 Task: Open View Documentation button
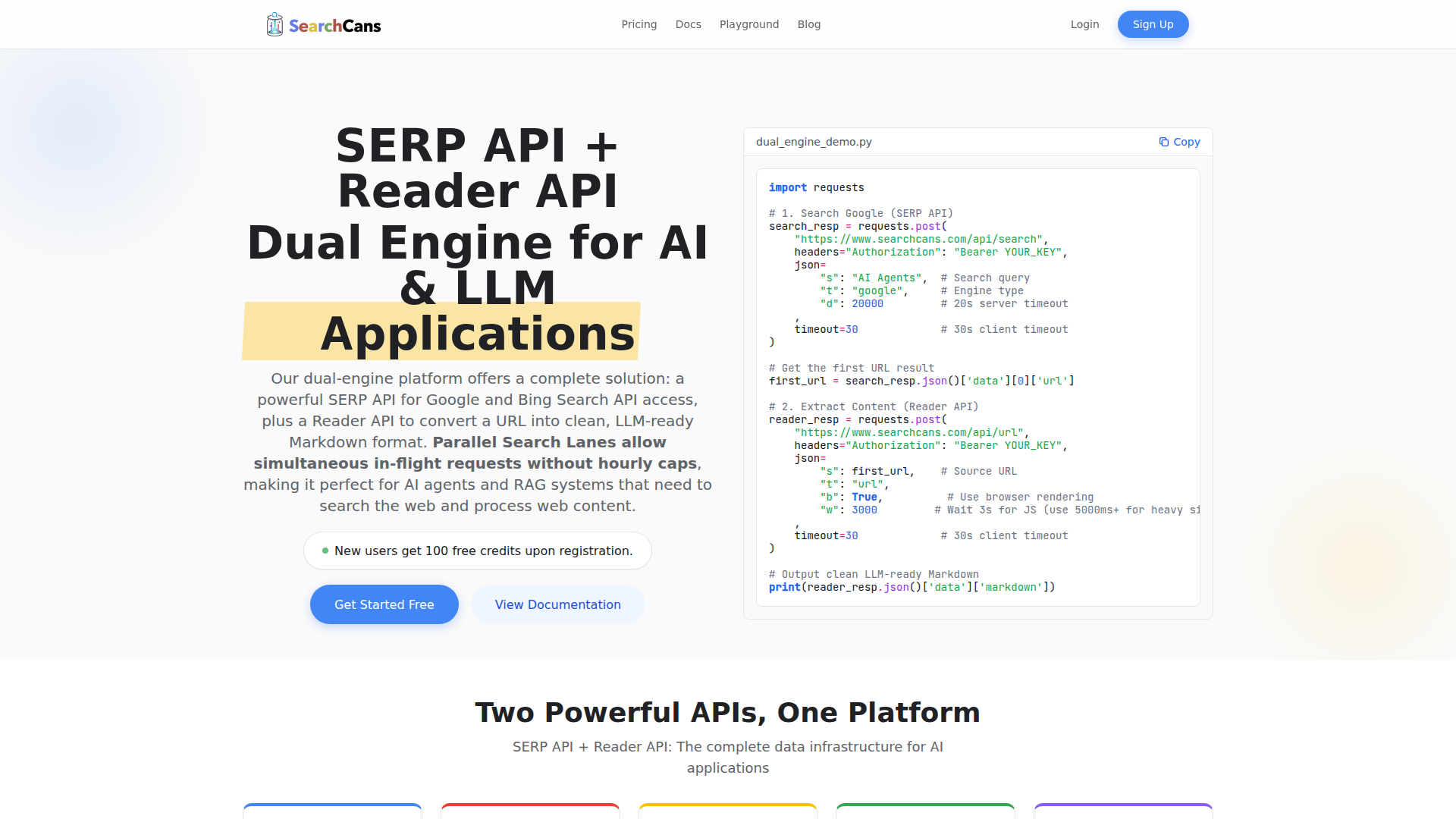(x=557, y=604)
